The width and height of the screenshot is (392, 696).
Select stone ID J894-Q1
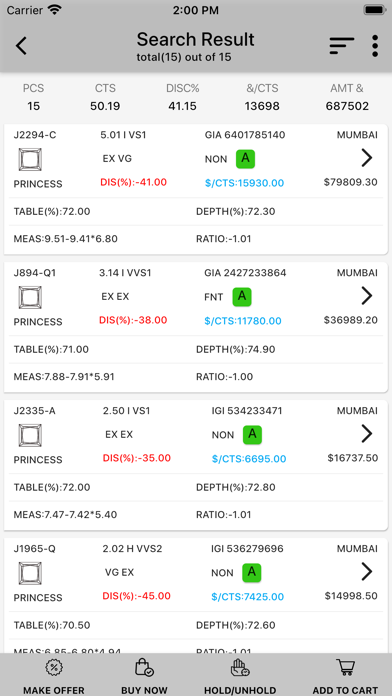tap(35, 273)
